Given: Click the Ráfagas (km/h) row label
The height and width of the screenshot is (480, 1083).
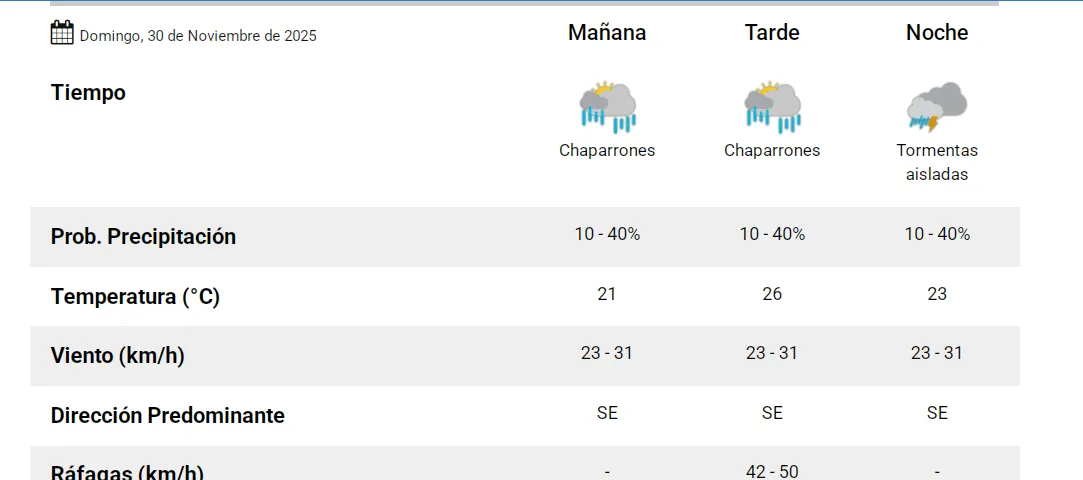Looking at the screenshot, I should click(127, 472).
